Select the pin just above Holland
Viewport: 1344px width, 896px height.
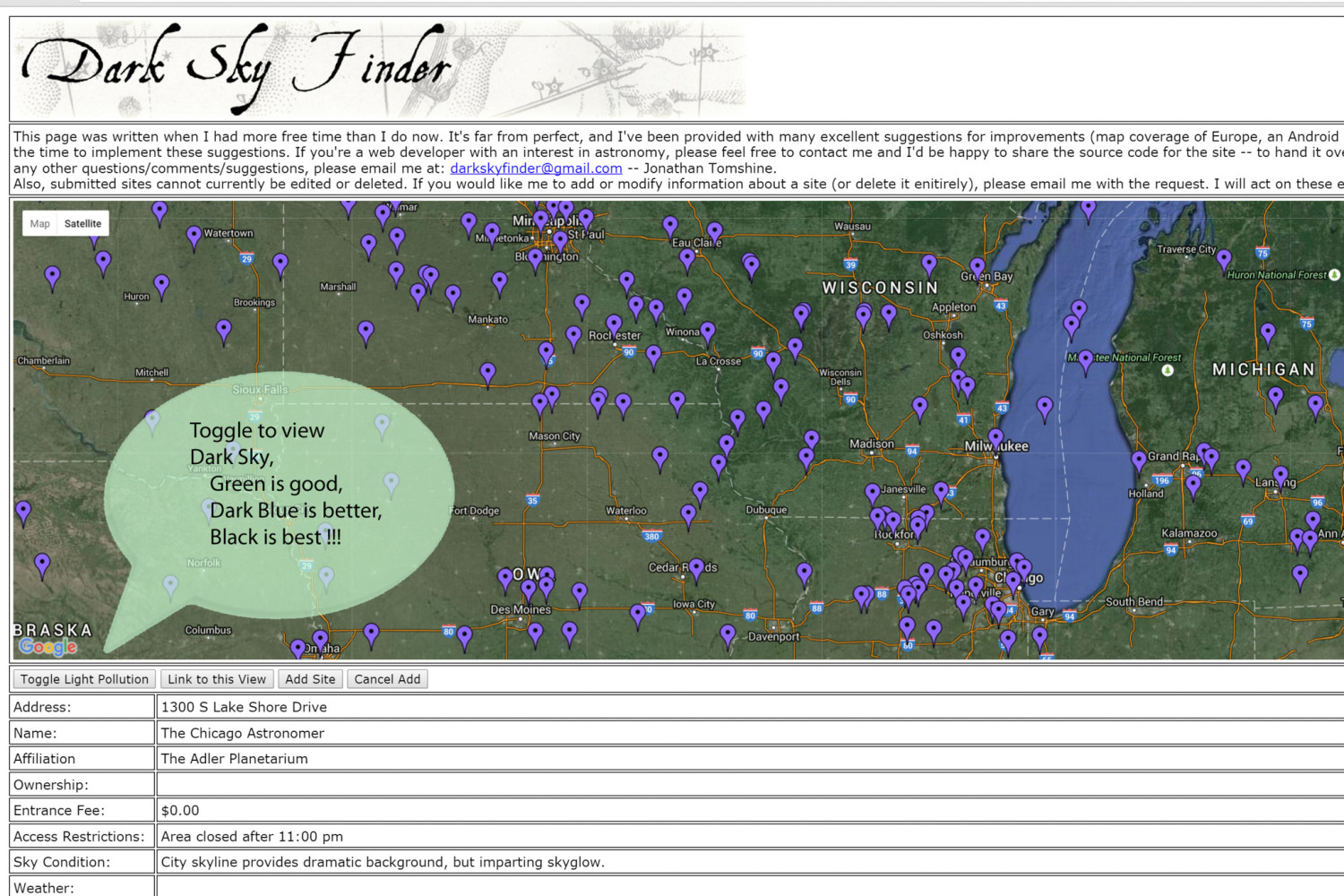point(1139,461)
